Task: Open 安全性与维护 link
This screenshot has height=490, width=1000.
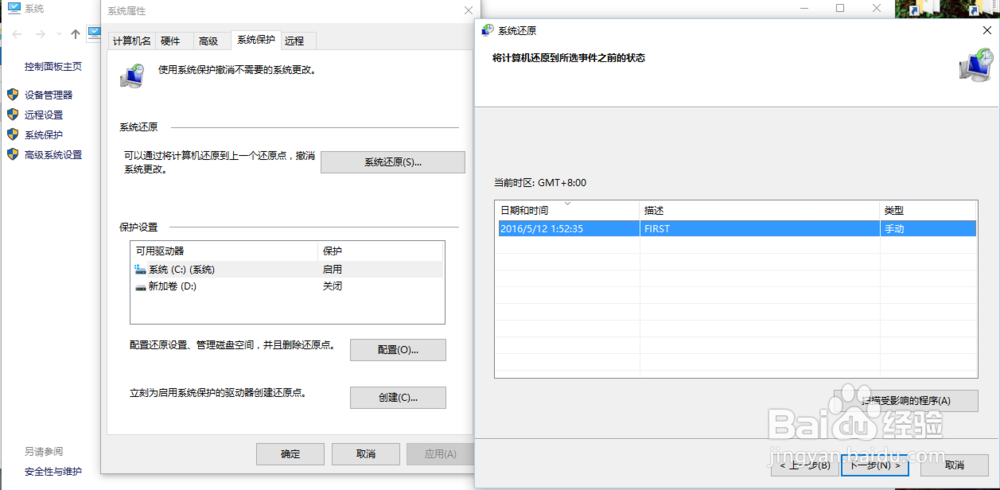Action: coord(53,471)
